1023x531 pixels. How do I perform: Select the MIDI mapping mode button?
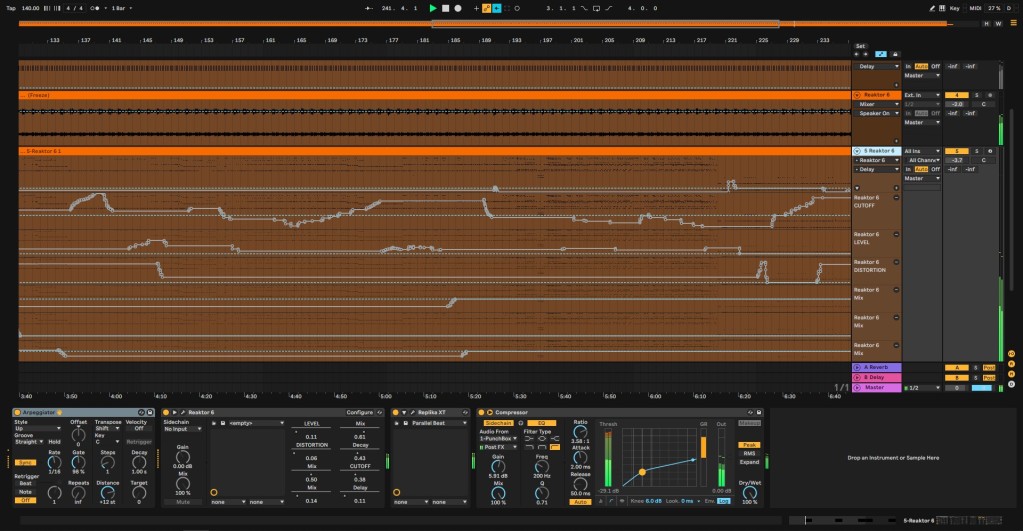pos(976,8)
